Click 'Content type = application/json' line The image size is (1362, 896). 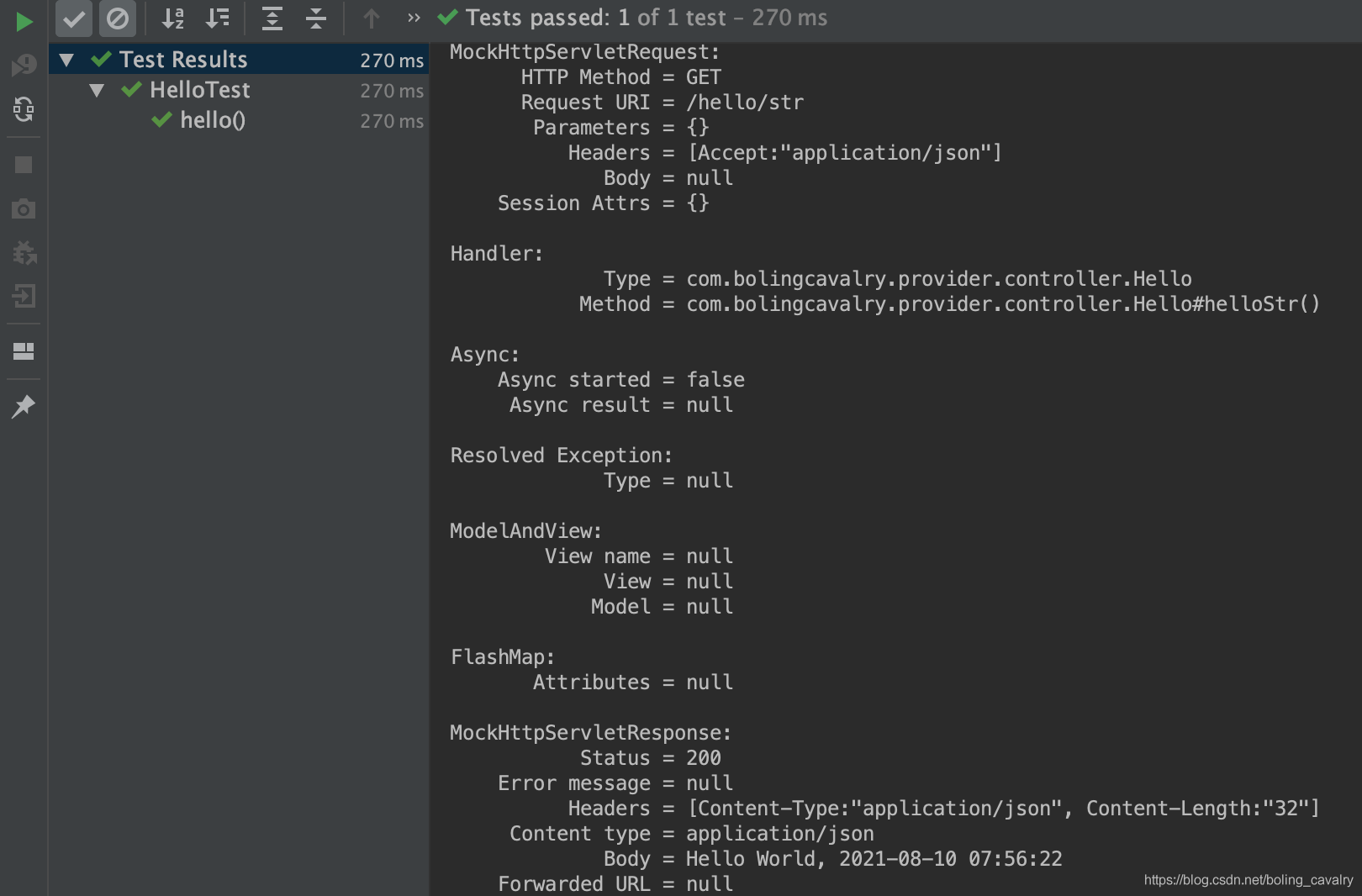[691, 834]
